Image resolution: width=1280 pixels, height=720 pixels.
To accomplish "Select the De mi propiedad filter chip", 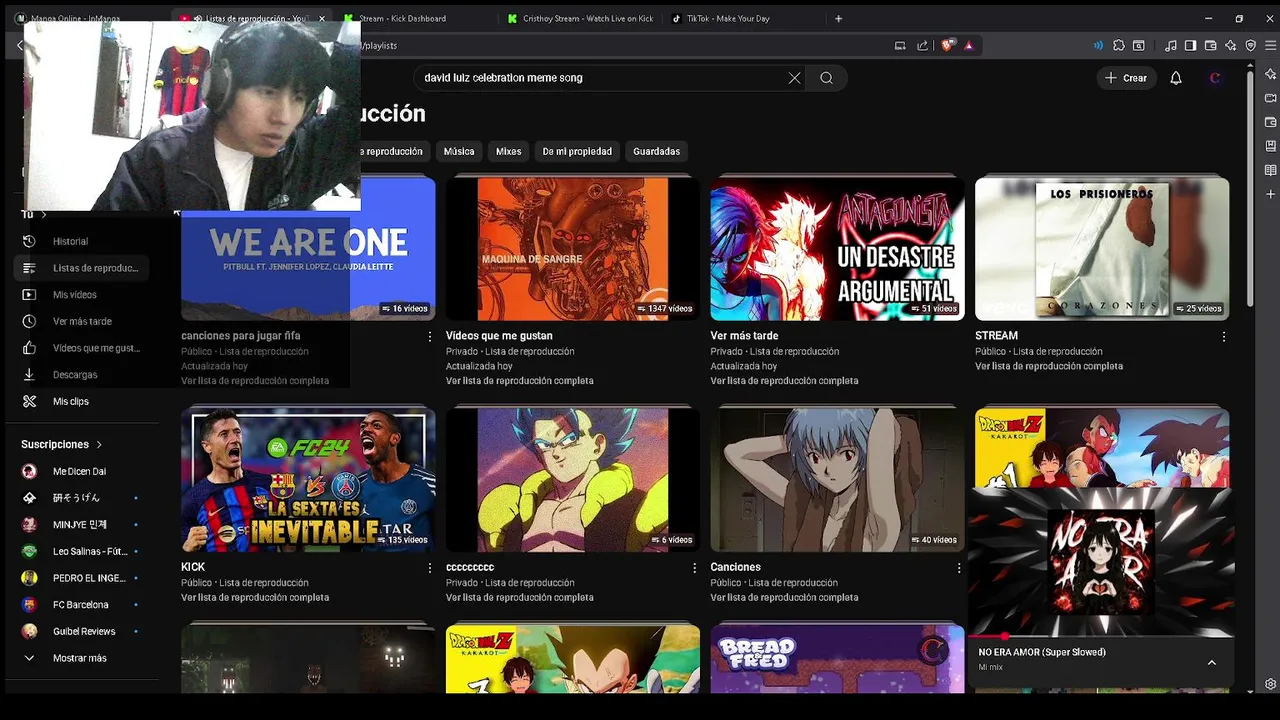I will click(x=577, y=151).
